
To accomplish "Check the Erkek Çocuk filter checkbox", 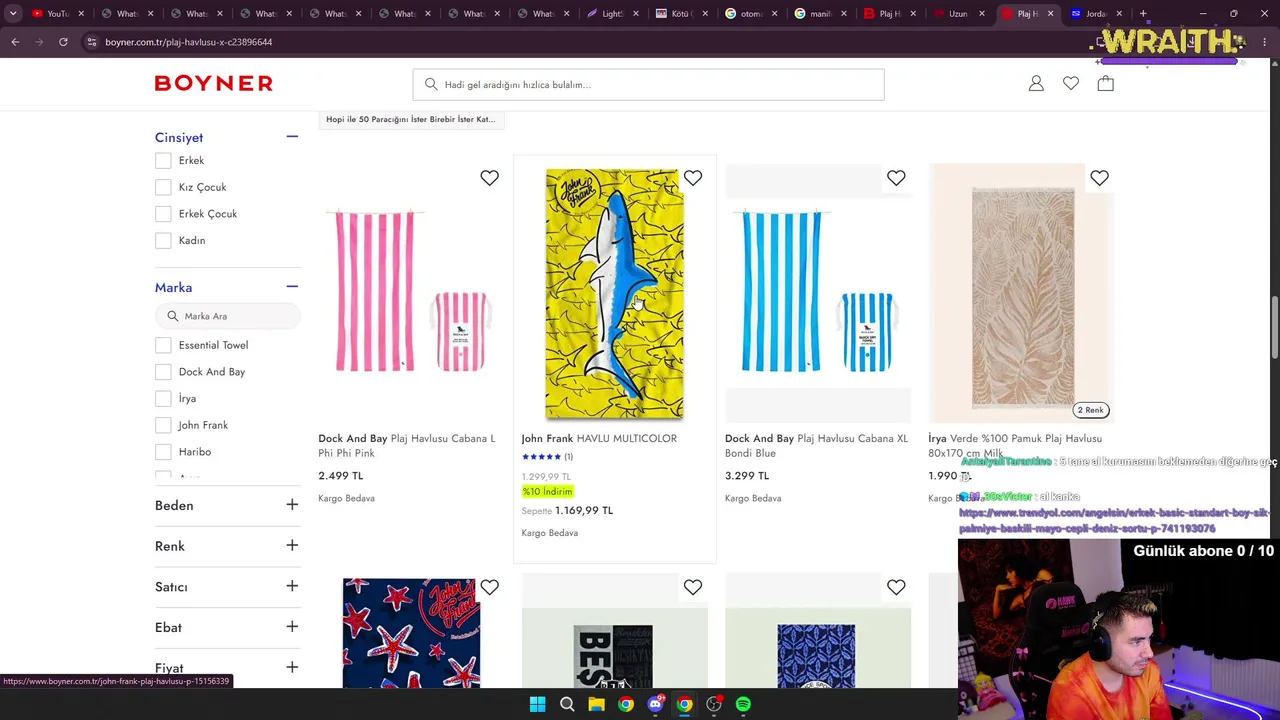I will pos(163,214).
